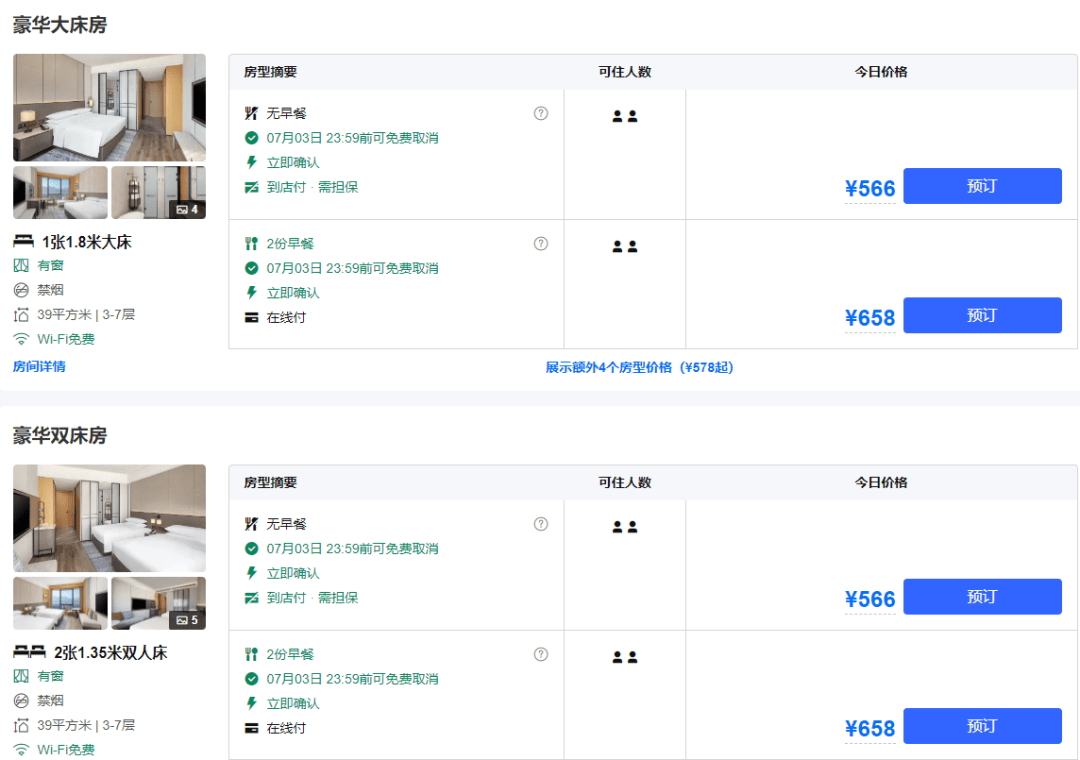This screenshot has width=1080, height=760.
Task: Click help icon for twin room 无早餐 rate
Action: (x=541, y=524)
